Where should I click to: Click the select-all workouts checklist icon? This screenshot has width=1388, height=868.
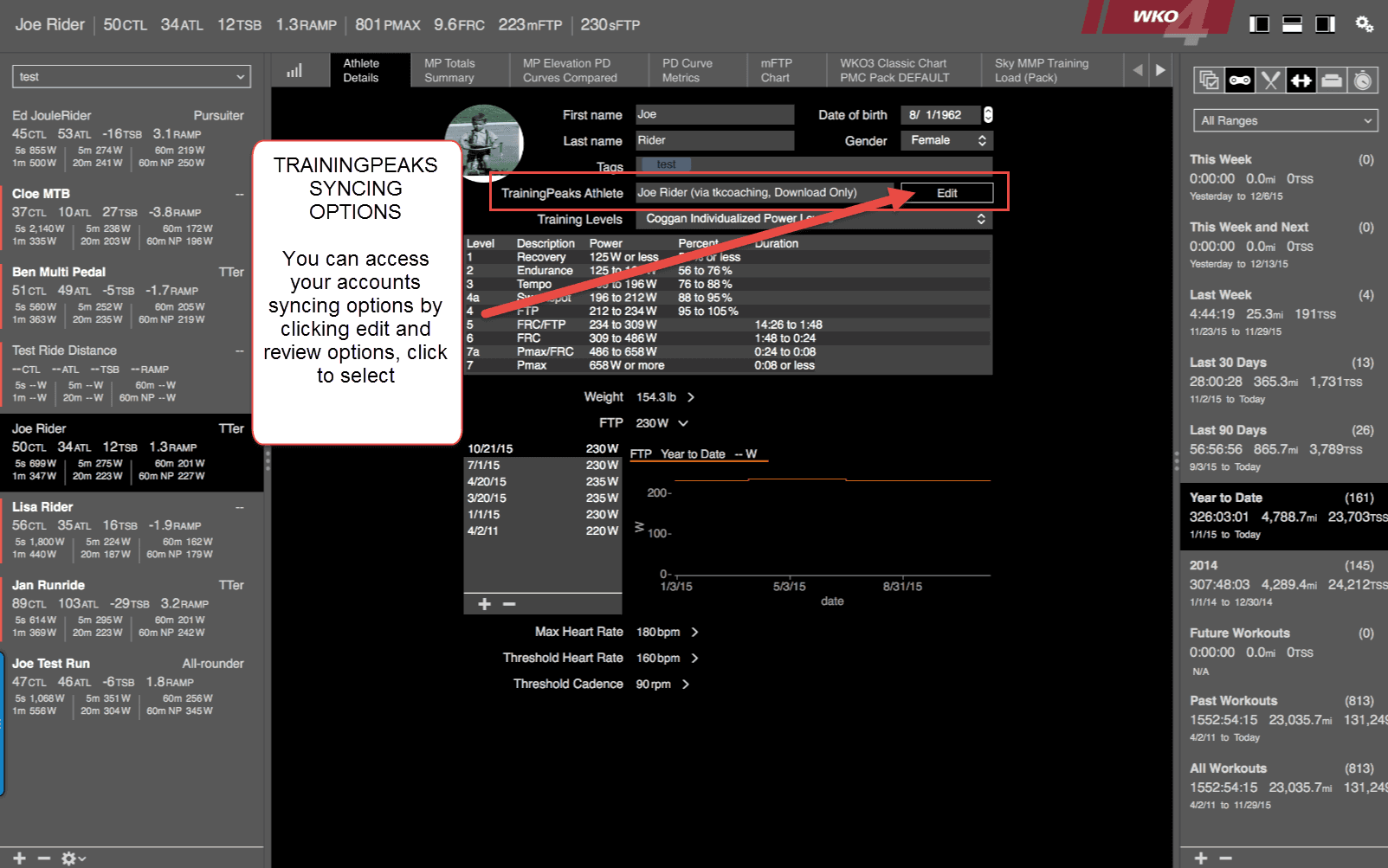(x=1209, y=80)
